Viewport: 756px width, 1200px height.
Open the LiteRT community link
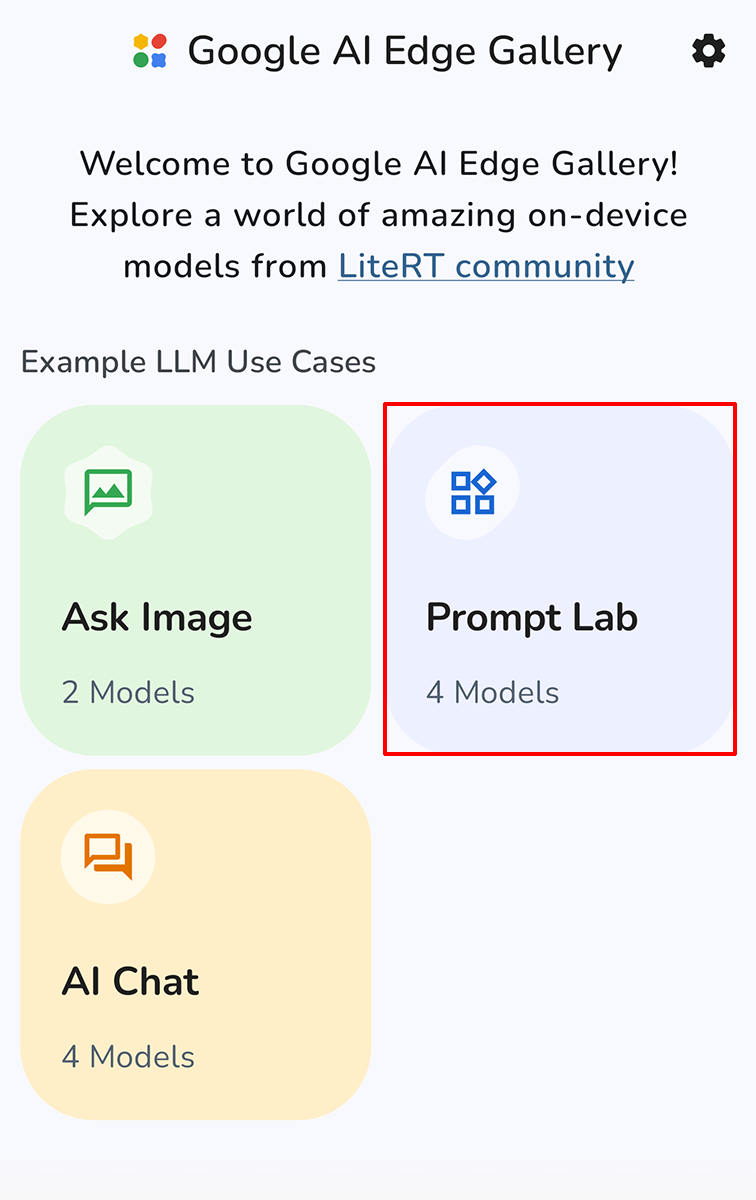(486, 266)
